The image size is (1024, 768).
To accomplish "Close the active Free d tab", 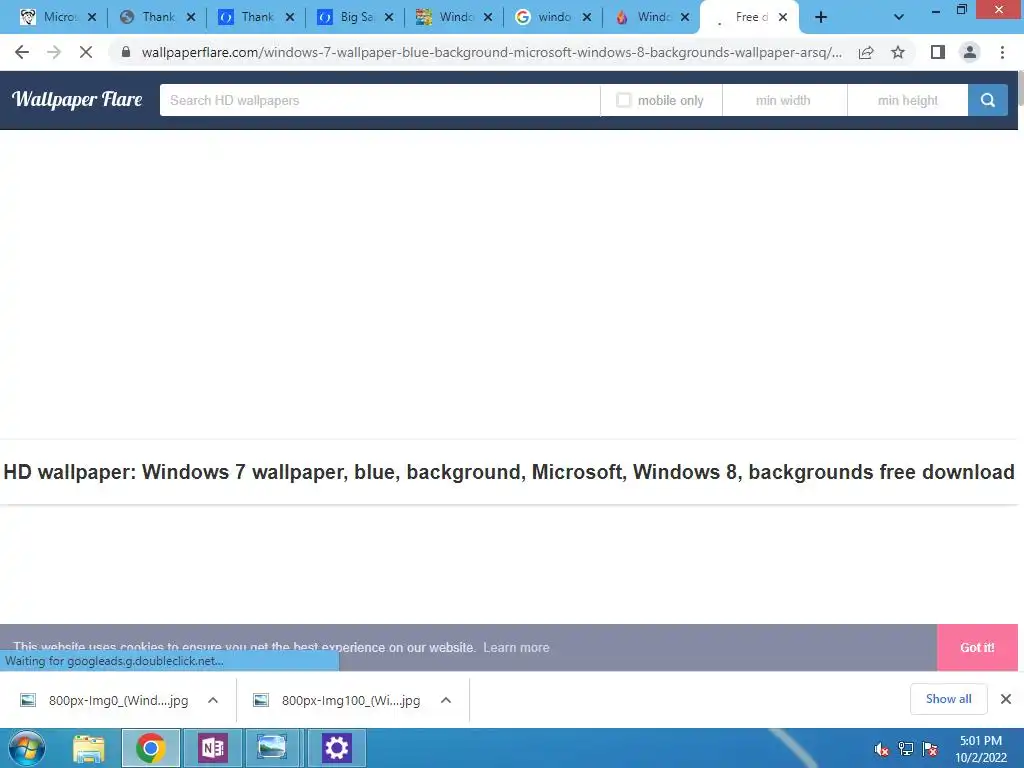I will coord(783,18).
